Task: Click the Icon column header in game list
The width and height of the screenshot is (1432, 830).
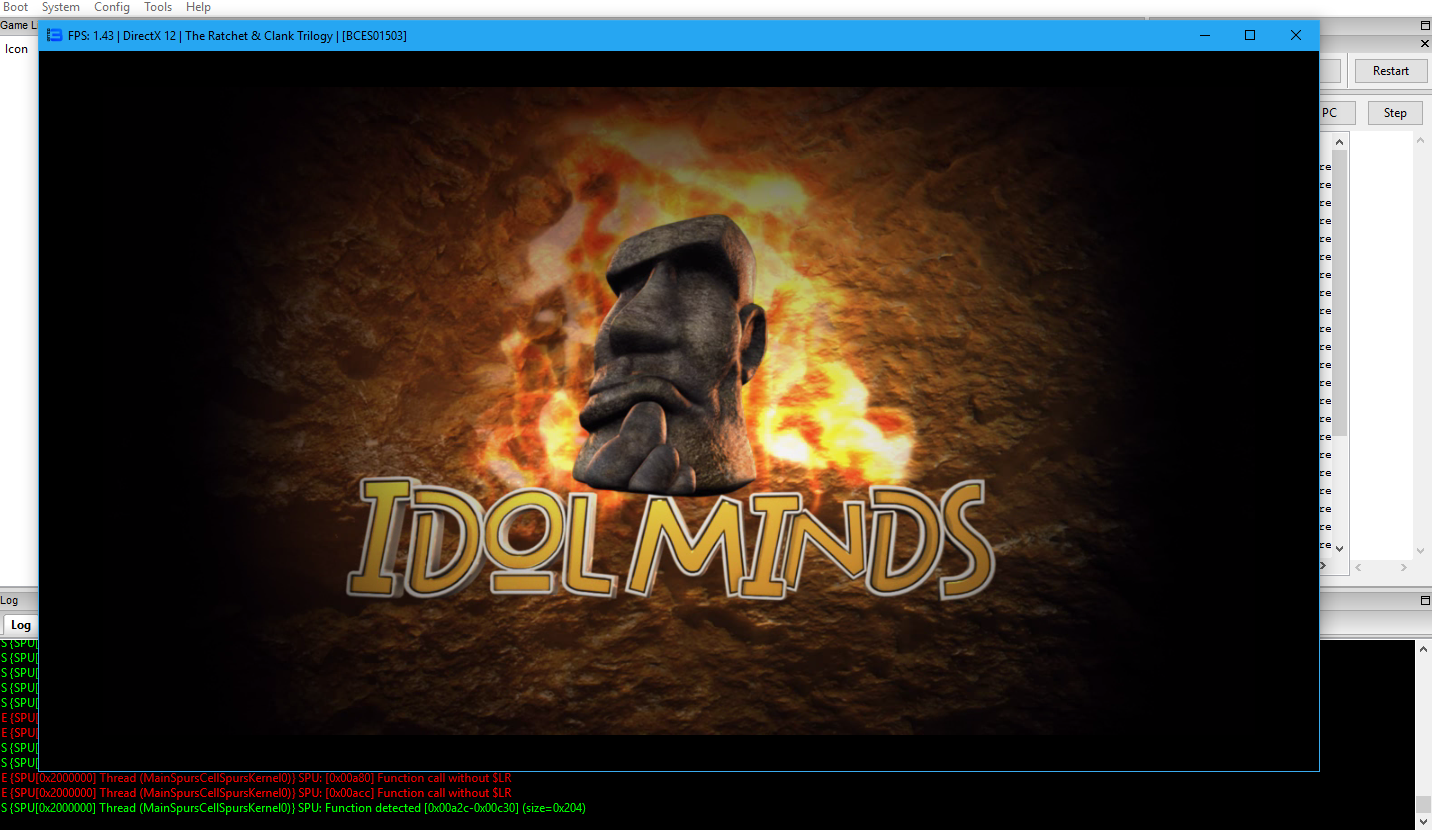Action: (17, 49)
